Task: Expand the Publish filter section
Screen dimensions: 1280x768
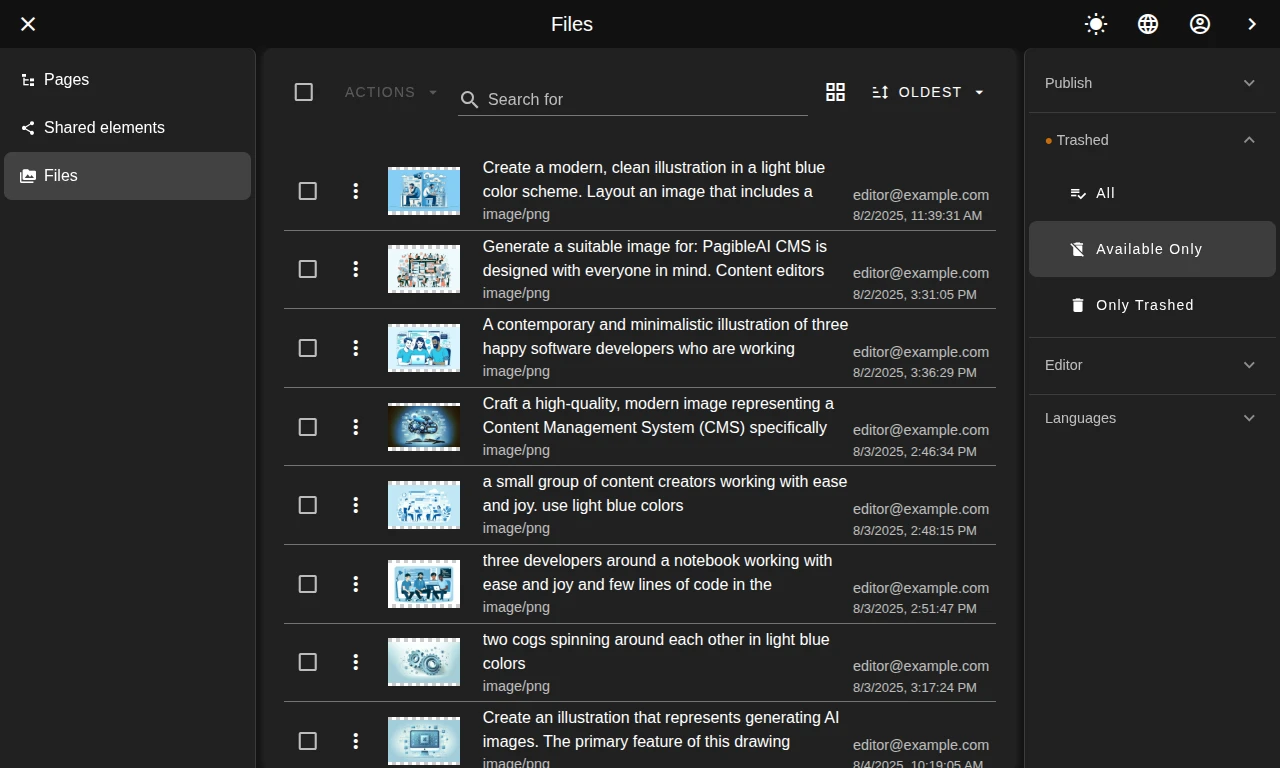Action: click(x=1150, y=83)
